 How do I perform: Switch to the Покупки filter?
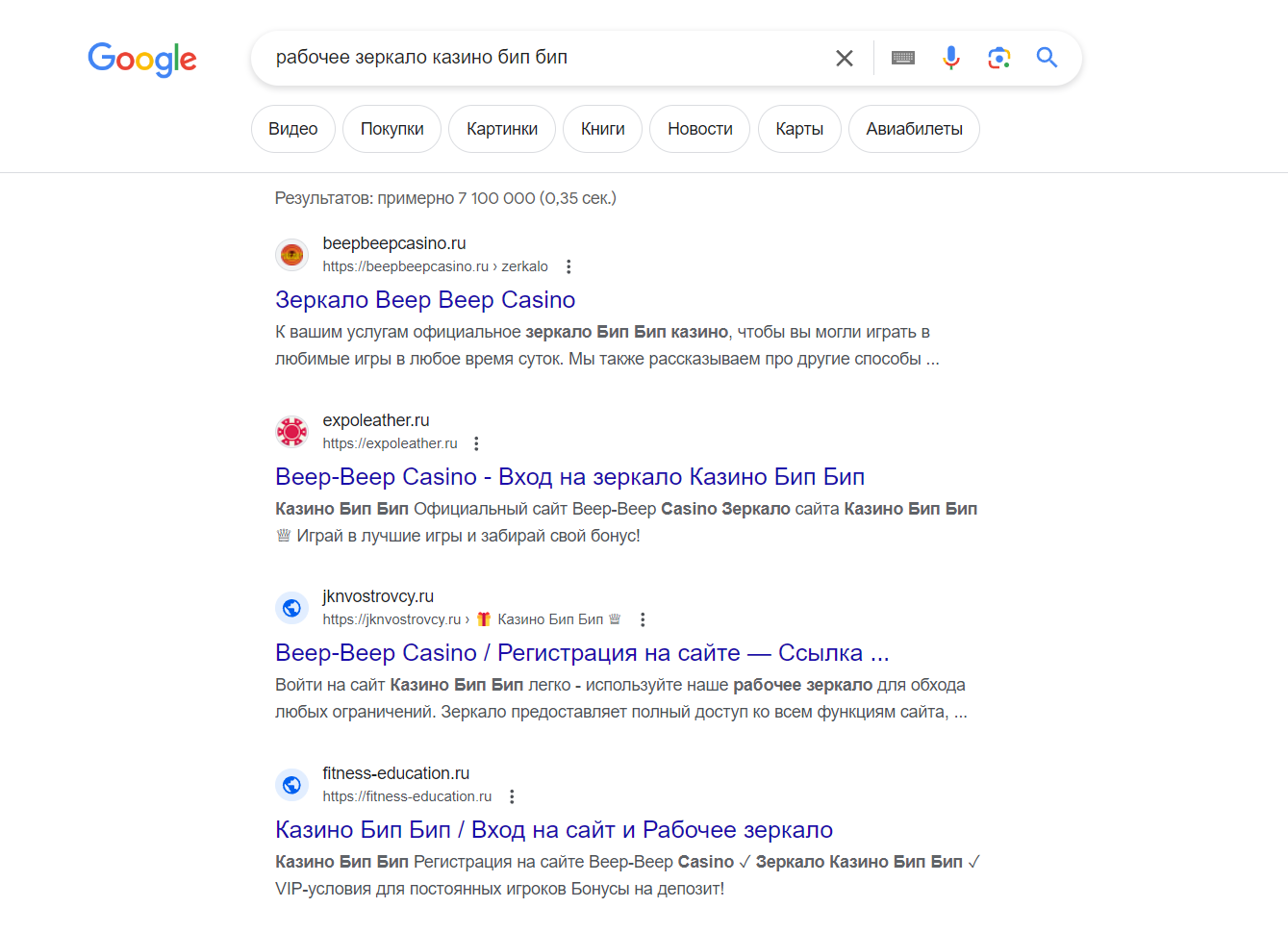coord(392,129)
